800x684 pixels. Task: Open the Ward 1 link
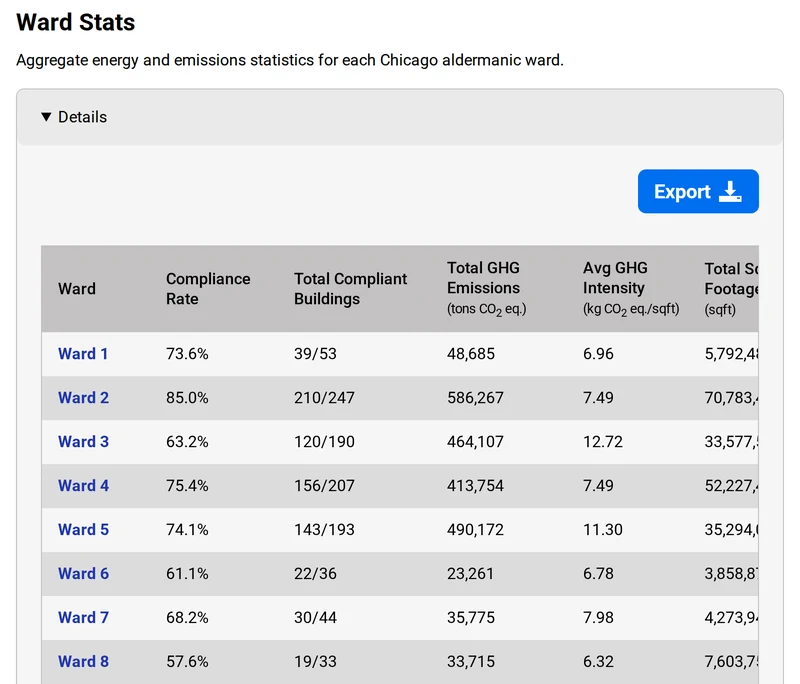pos(83,353)
